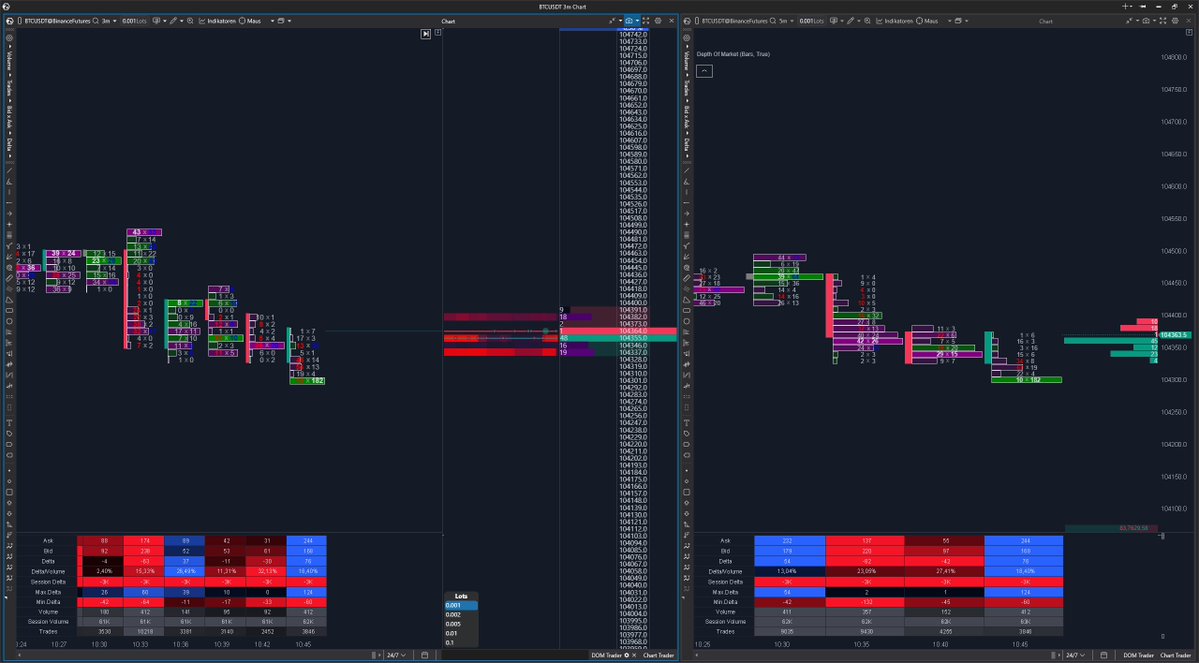Click fullscreen icon in right chart header

[1162, 21]
